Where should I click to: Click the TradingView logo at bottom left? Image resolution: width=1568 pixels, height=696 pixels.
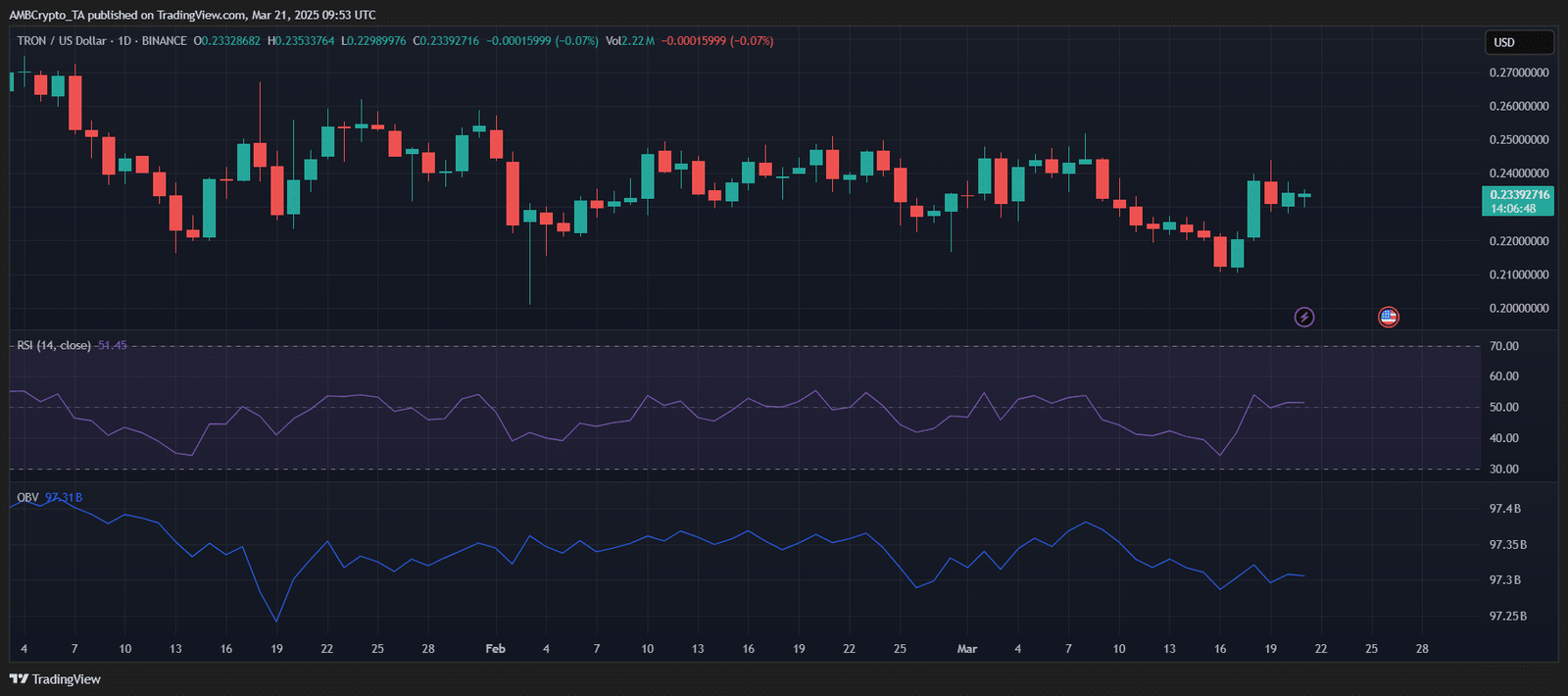[56, 679]
